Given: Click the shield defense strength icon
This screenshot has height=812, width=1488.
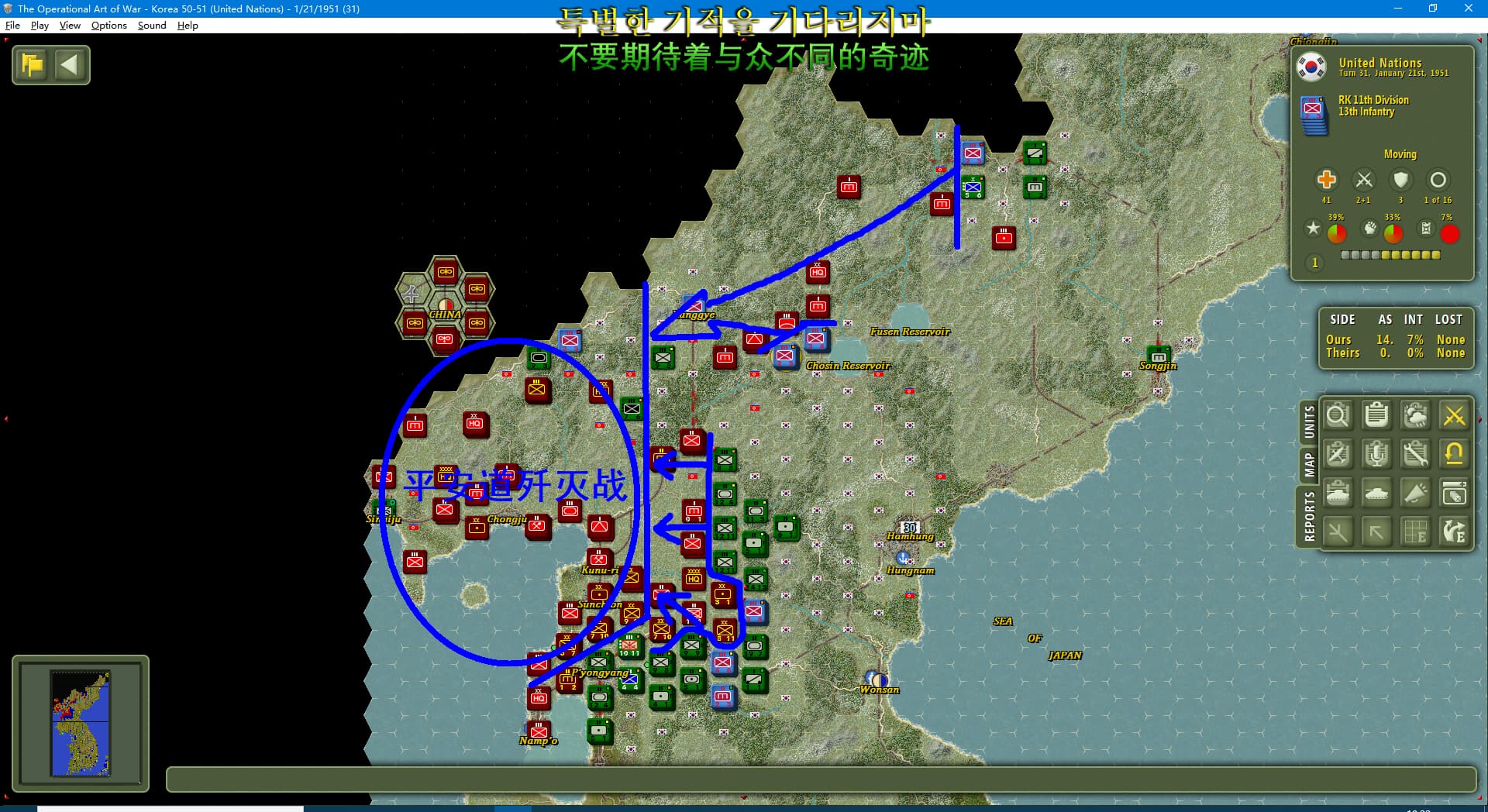Looking at the screenshot, I should (1400, 180).
